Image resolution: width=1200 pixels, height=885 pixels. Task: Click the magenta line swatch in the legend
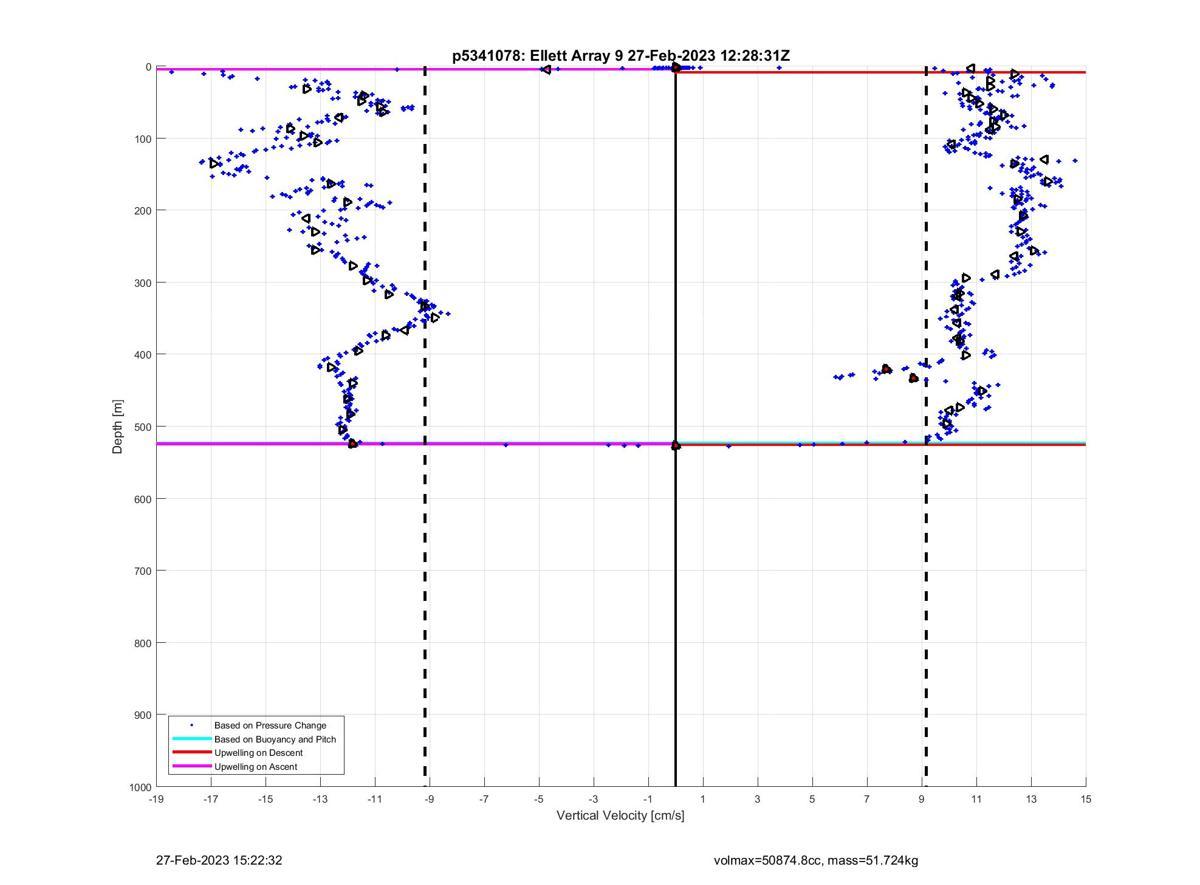coord(191,767)
